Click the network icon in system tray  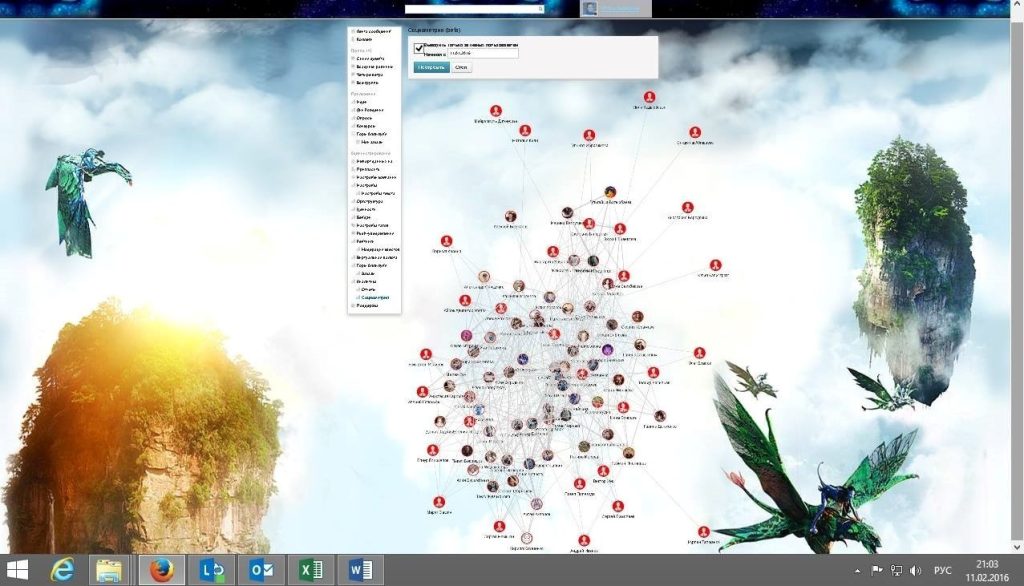(897, 570)
